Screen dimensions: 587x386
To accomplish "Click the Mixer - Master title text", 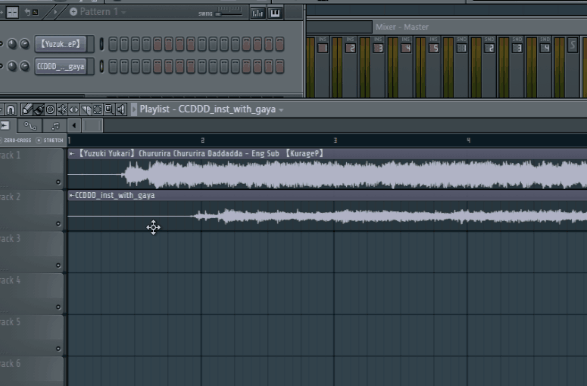I will pyautogui.click(x=402, y=27).
